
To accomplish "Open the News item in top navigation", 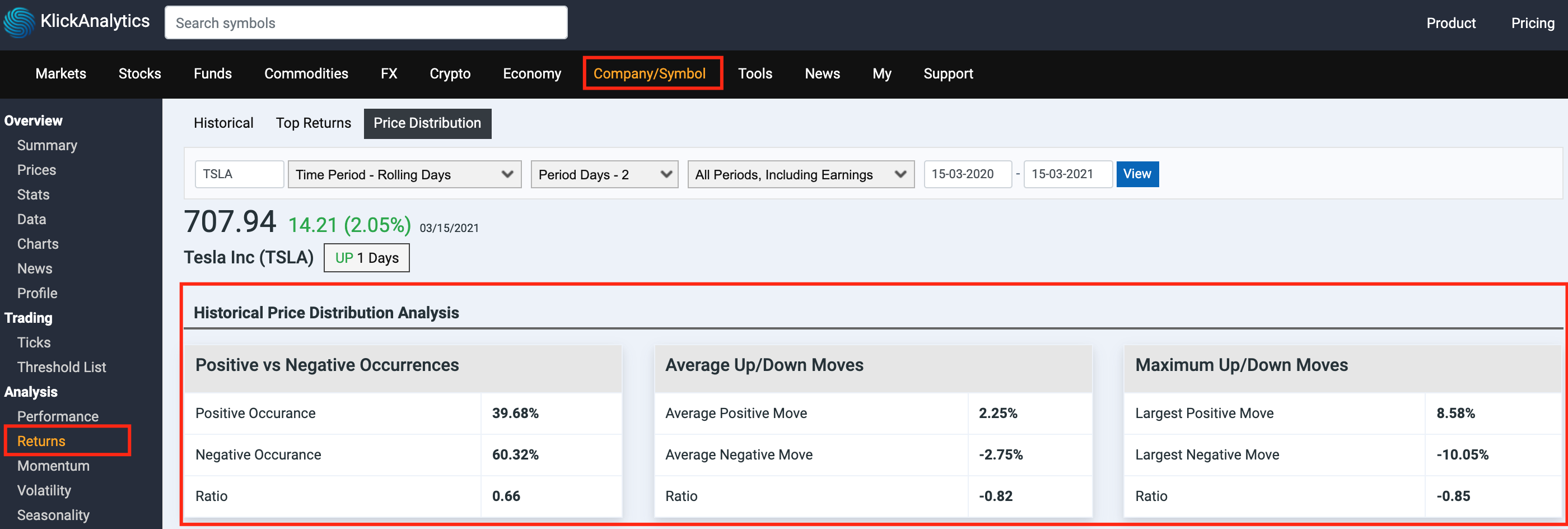I will tap(822, 74).
